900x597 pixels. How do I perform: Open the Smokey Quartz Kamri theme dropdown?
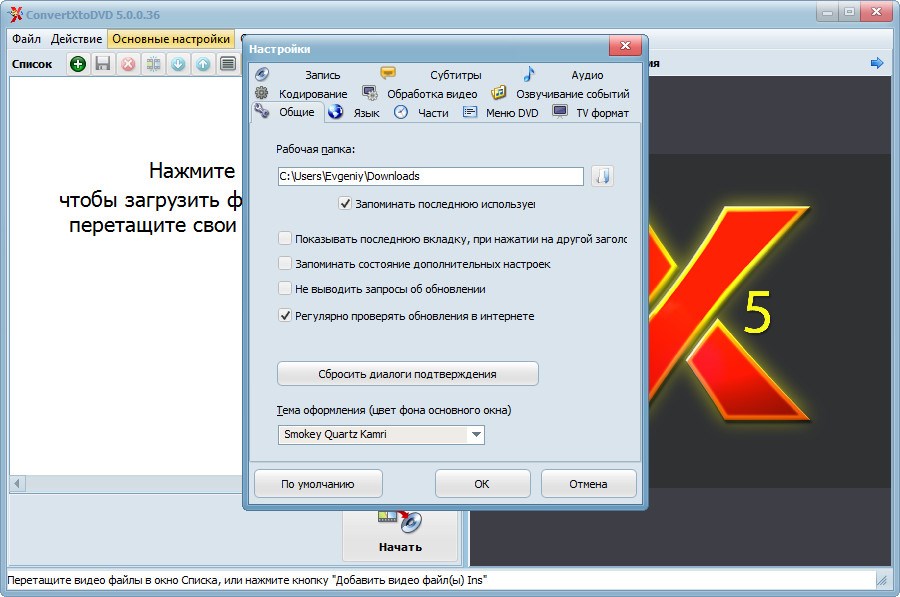pos(476,435)
